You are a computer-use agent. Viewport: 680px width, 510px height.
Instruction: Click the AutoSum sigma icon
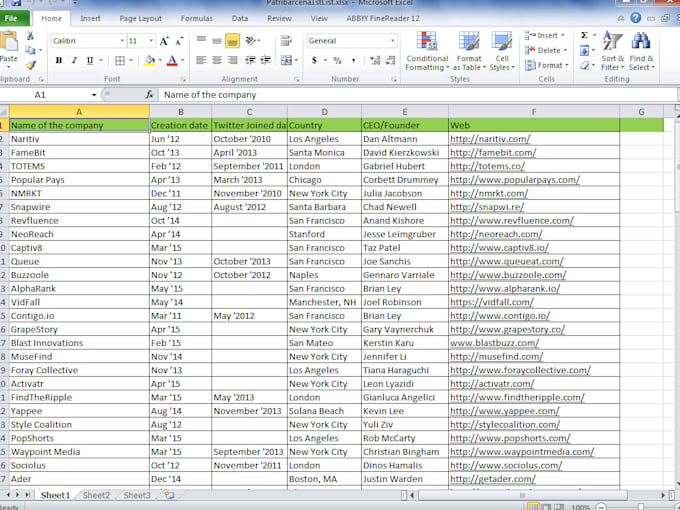(x=584, y=35)
